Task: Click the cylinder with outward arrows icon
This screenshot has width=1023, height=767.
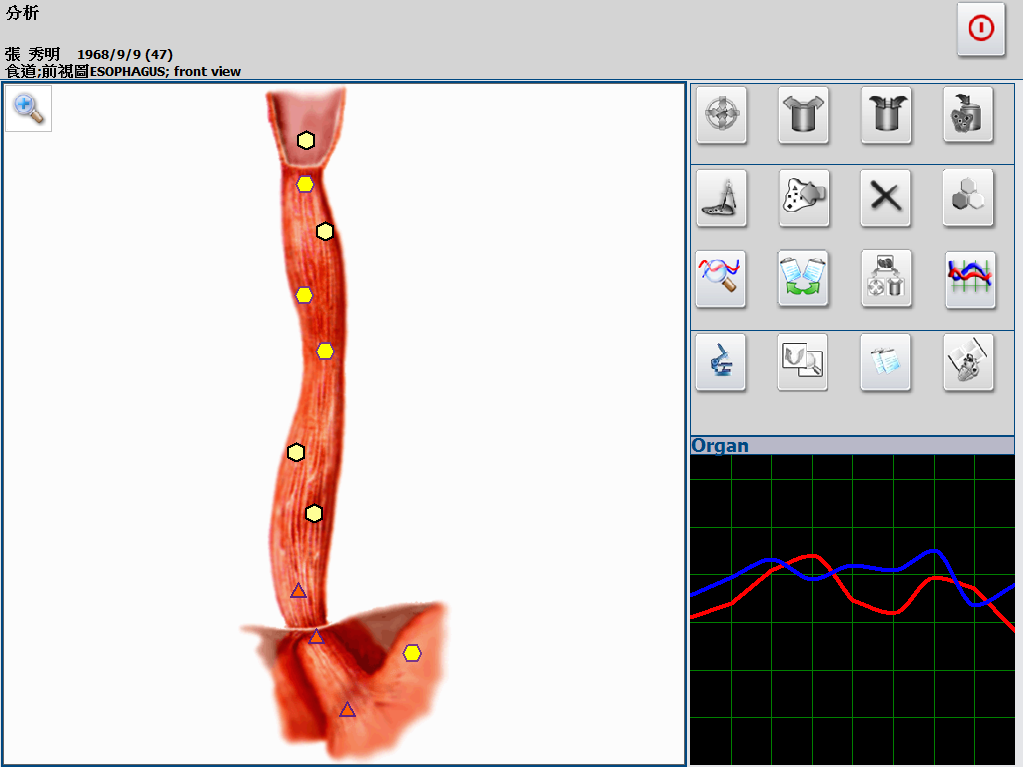Action: [803, 115]
